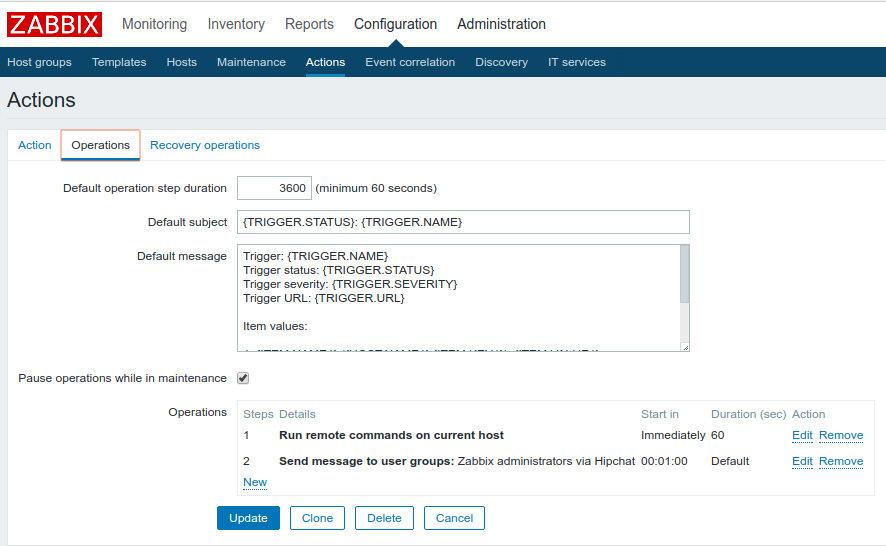Click the 'Actions' page heading
886x546 pixels.
pos(41,100)
